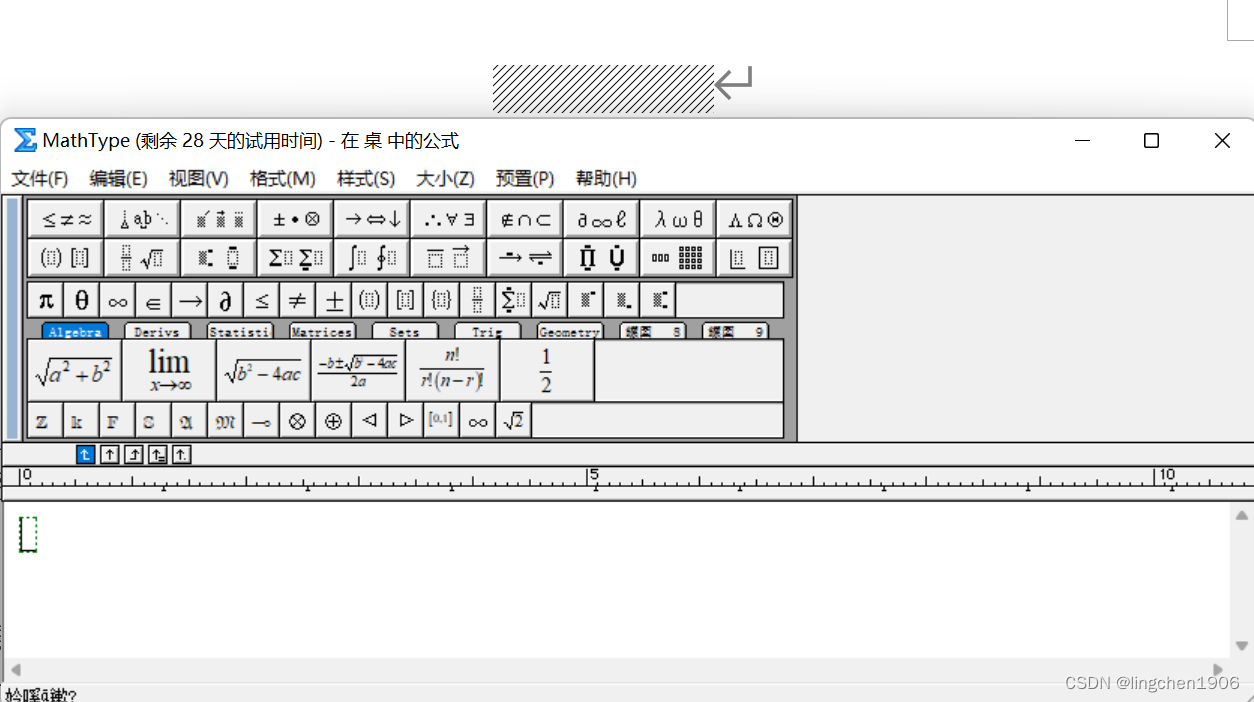Select the right-justified tab stop
1254x702 pixels.
click(134, 455)
